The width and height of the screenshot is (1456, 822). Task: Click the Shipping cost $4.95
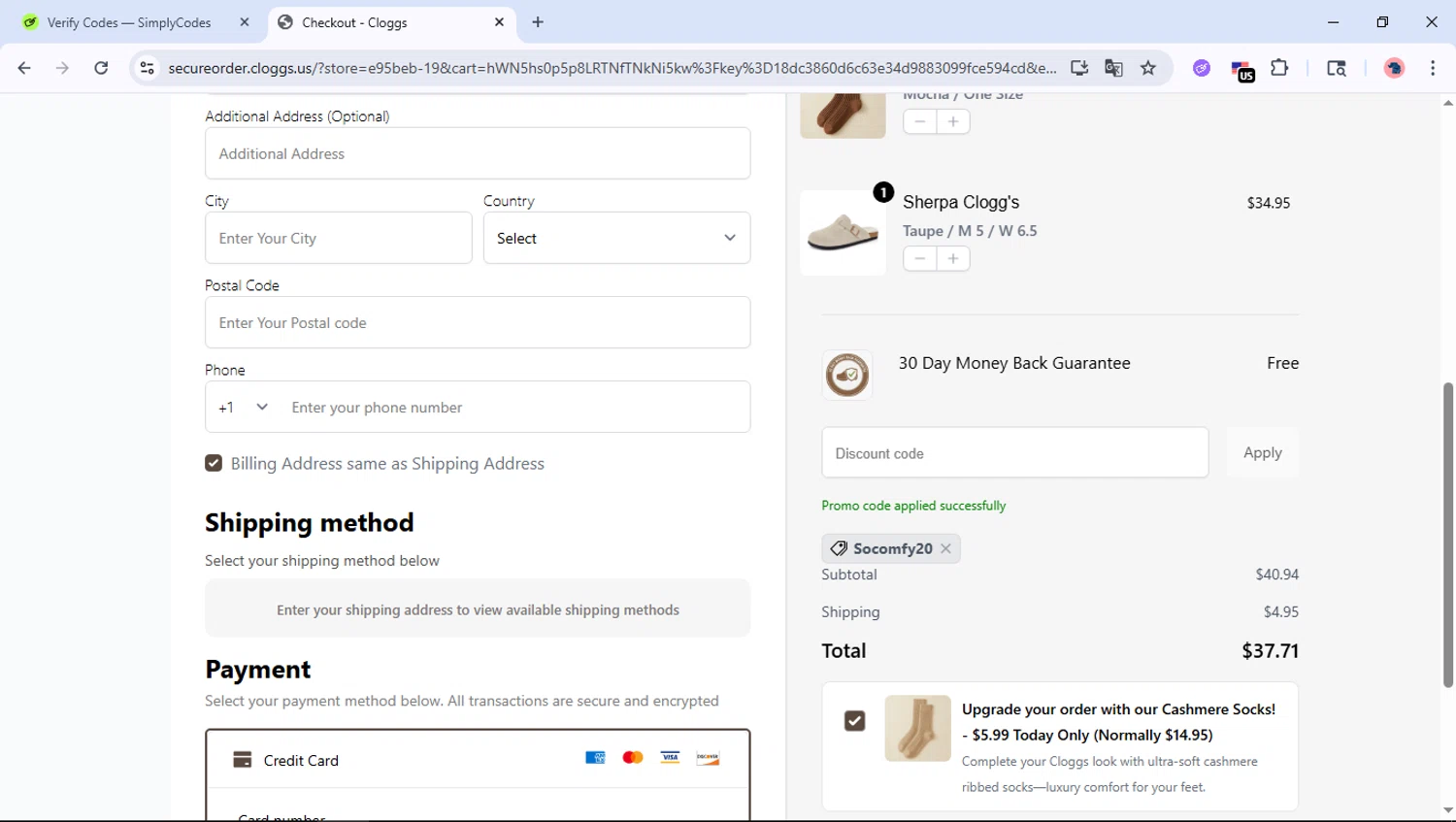click(1281, 611)
